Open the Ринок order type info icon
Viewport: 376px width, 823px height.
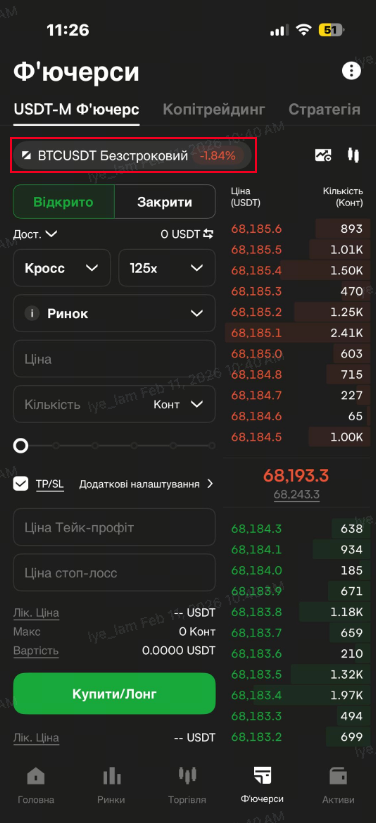pos(33,313)
